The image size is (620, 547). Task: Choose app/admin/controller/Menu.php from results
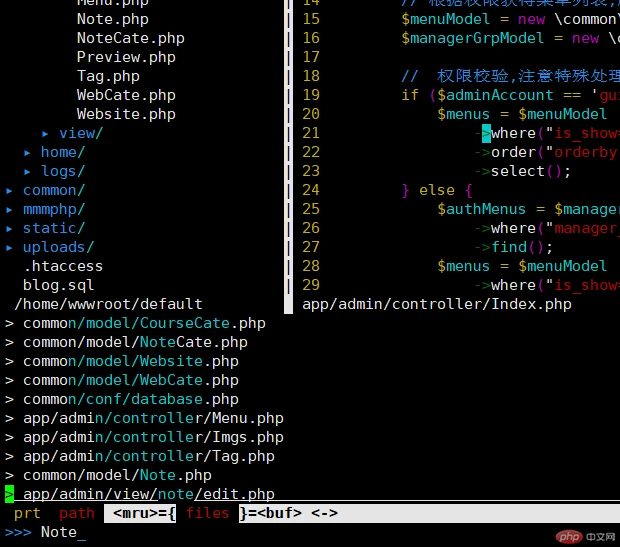coord(153,418)
